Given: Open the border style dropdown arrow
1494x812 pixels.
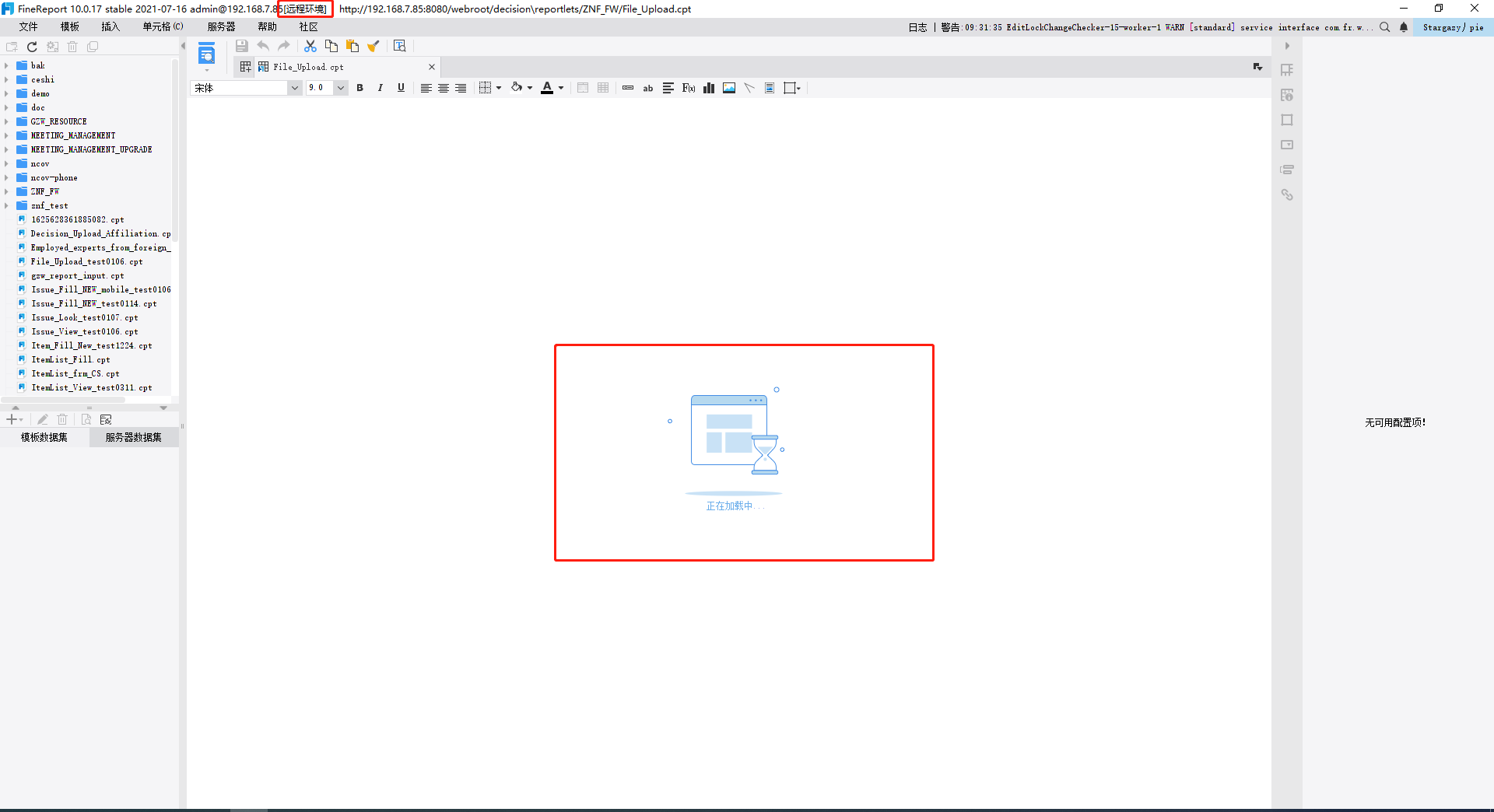Looking at the screenshot, I should 499,88.
